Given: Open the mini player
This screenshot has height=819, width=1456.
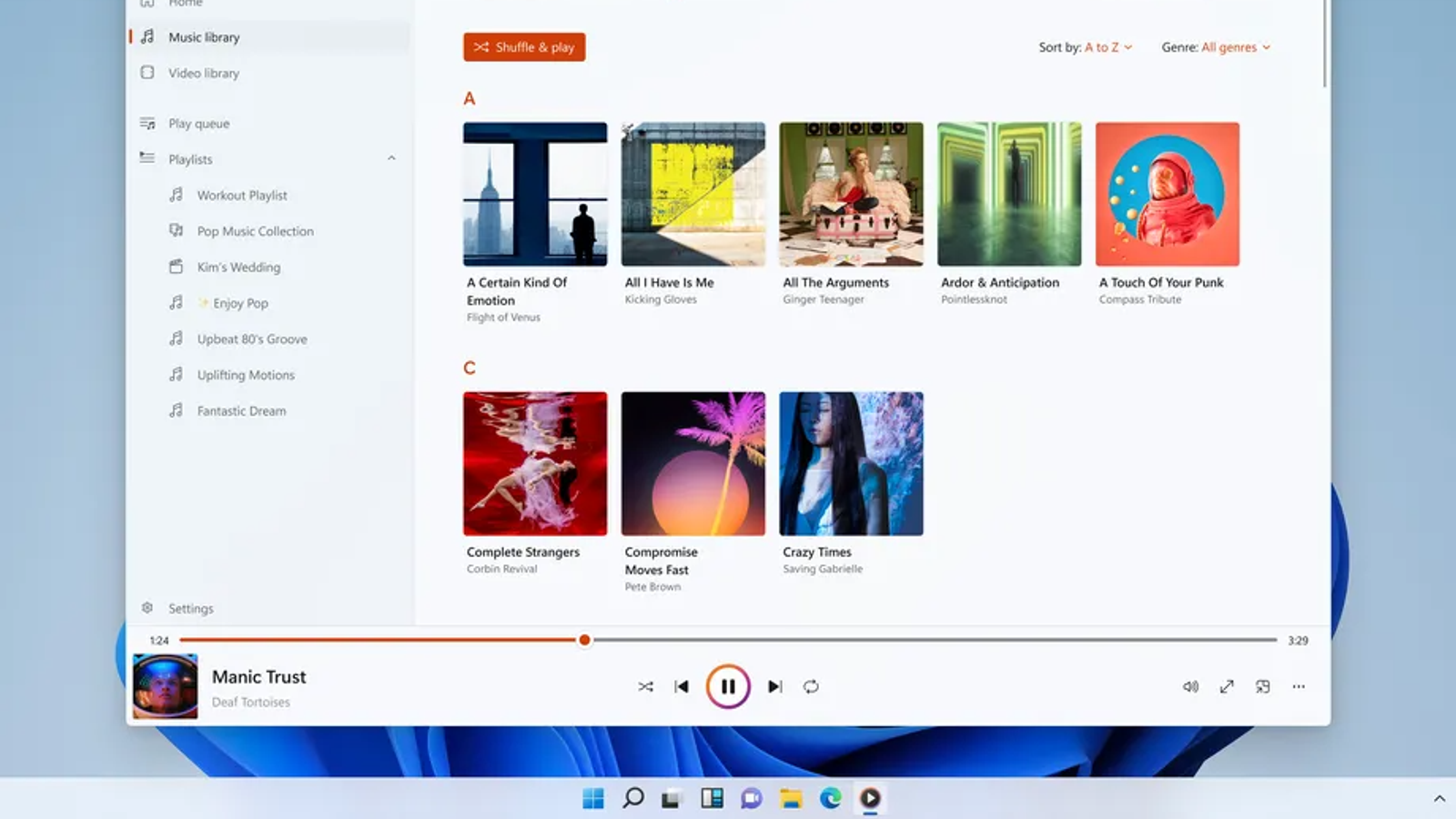Looking at the screenshot, I should coord(1263,687).
